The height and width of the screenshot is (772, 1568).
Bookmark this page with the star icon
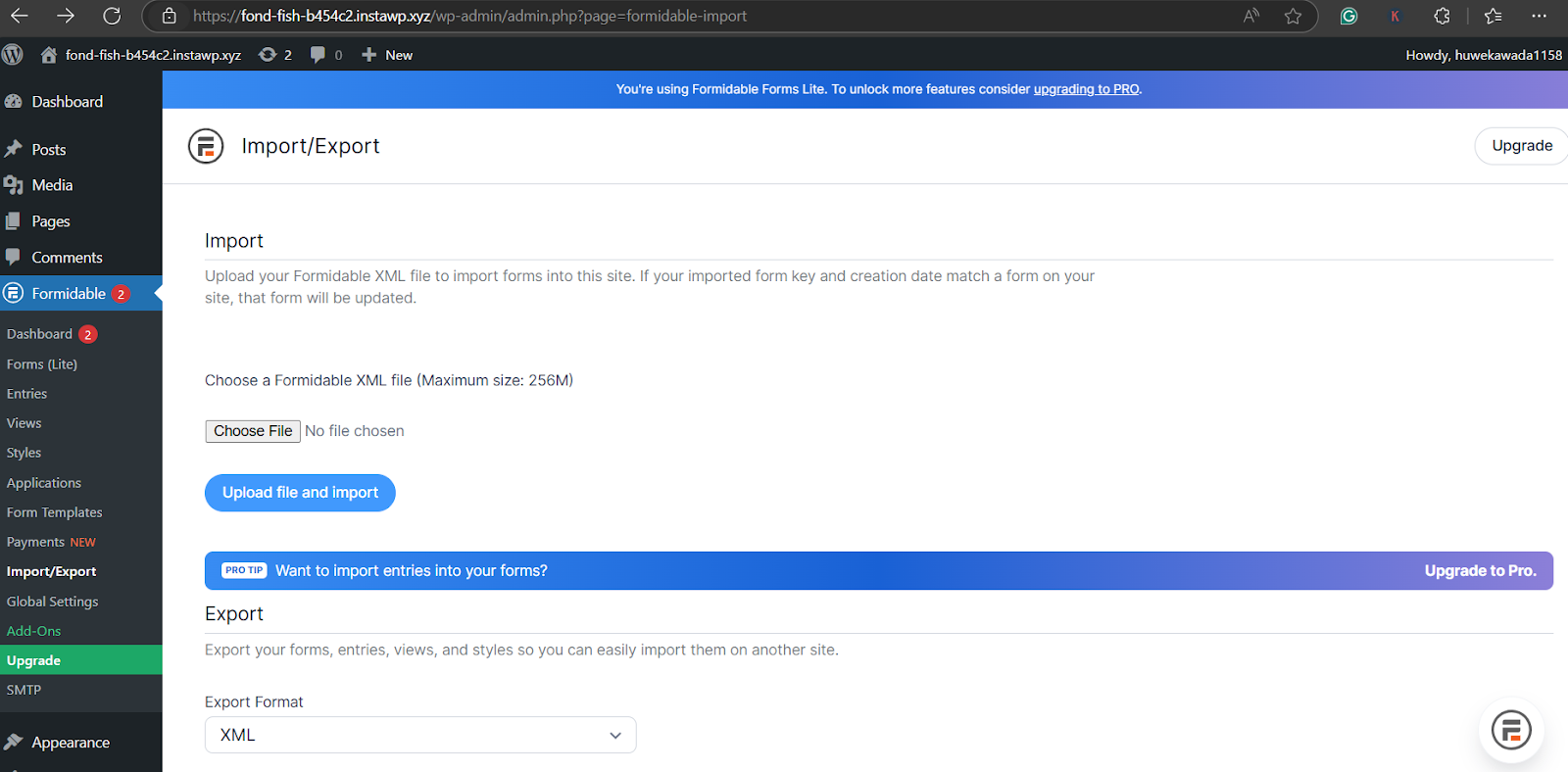(1294, 16)
